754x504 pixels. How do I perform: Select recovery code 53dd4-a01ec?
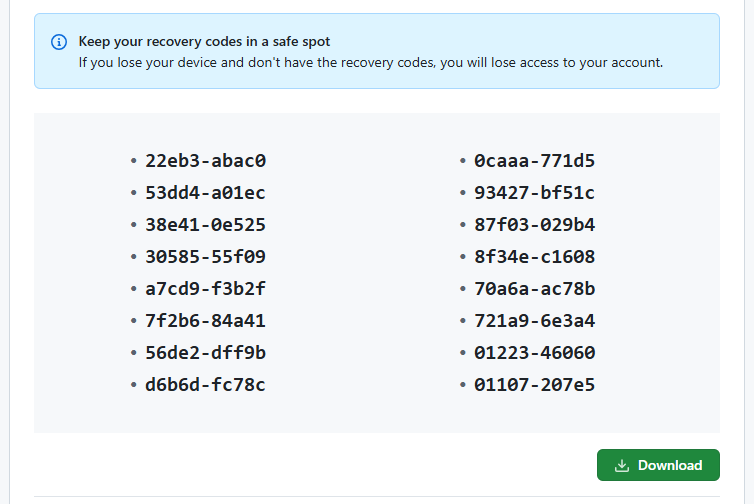[x=205, y=192]
